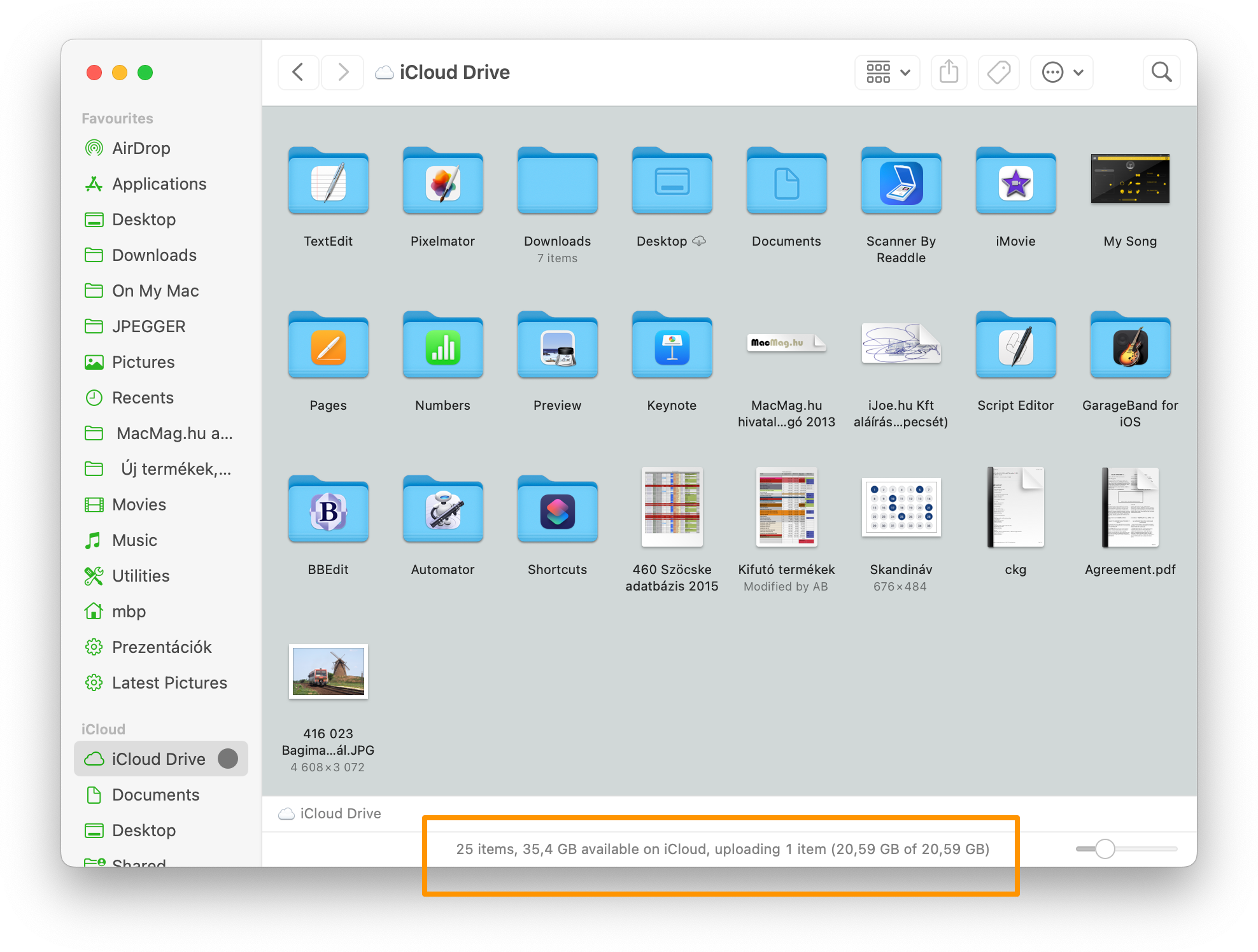Select the Script Editor folder
The image size is (1258, 952).
coord(1015,346)
